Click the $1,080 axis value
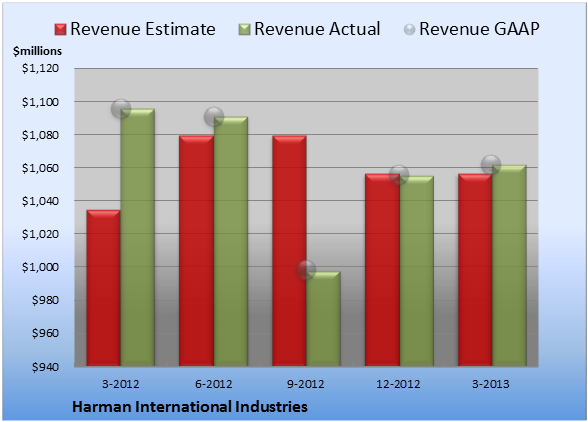Image resolution: width=588 pixels, height=422 pixels. click(40, 135)
